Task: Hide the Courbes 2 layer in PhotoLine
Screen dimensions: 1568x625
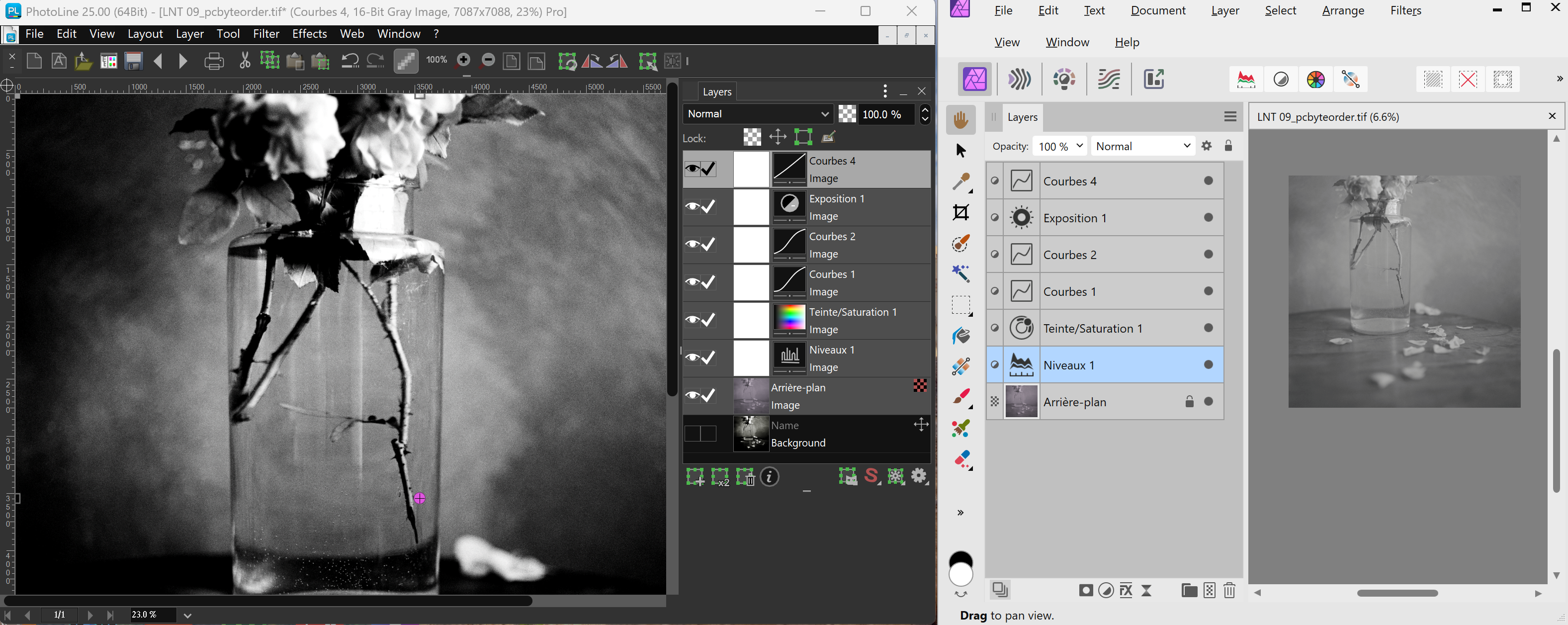Action: pos(692,244)
